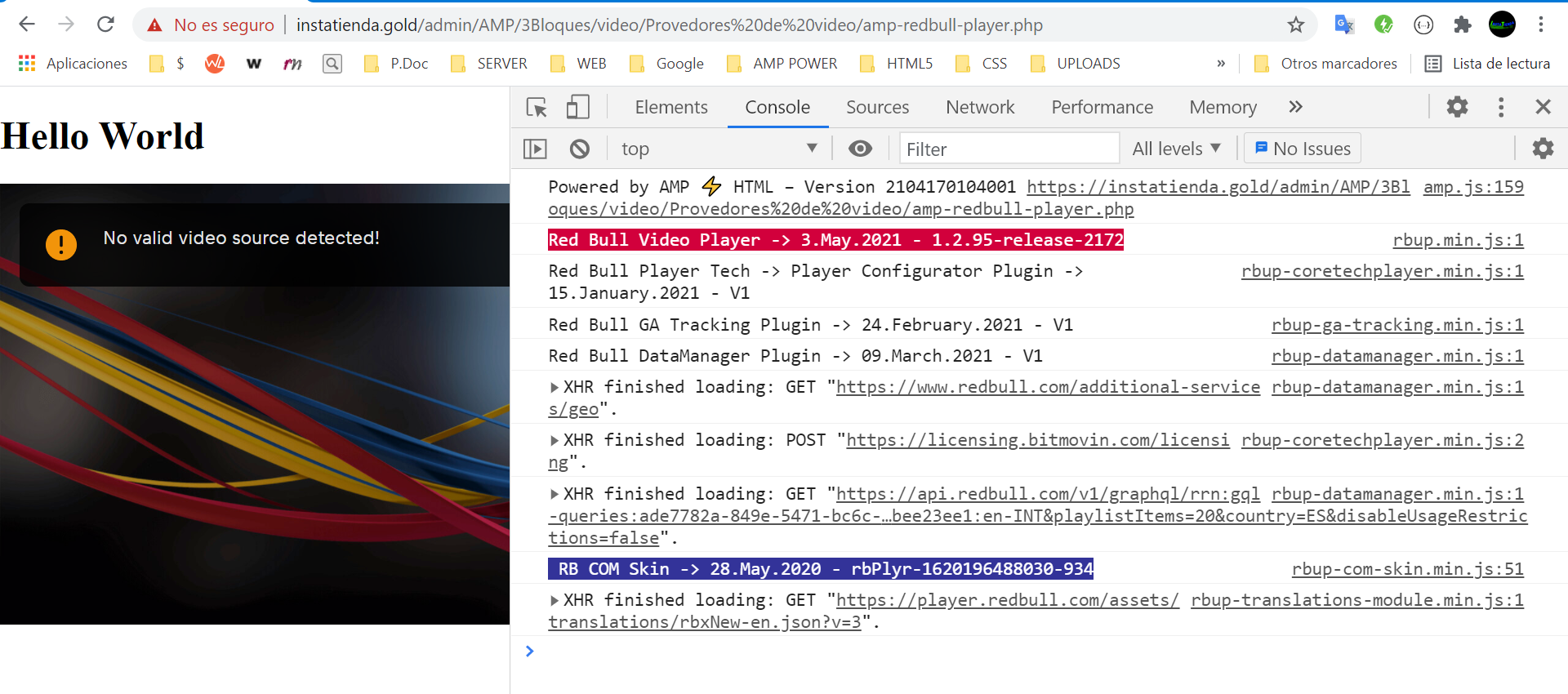Close the DevTools panel

coord(1543,107)
